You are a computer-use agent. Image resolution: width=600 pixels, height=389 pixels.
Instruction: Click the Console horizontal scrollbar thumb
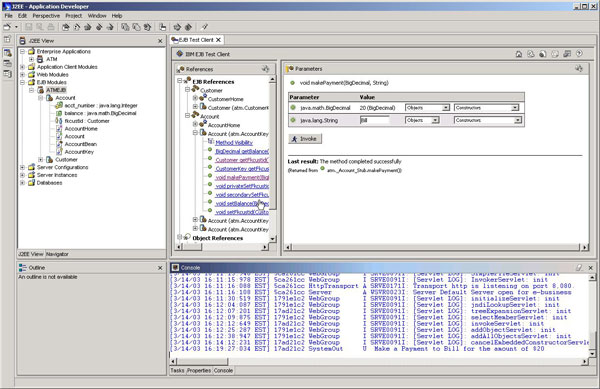point(202,361)
